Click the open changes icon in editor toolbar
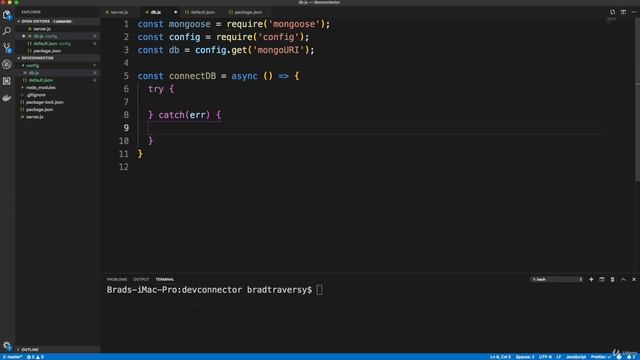The width and height of the screenshot is (640, 360). [612, 12]
